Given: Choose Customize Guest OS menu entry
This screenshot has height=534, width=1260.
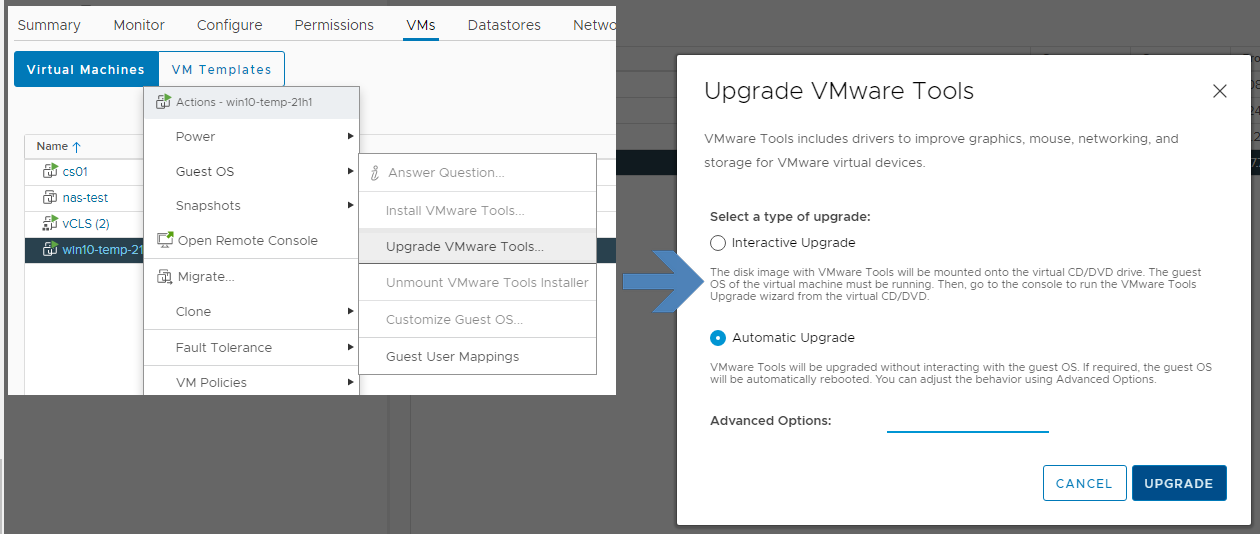Looking at the screenshot, I should [477, 319].
